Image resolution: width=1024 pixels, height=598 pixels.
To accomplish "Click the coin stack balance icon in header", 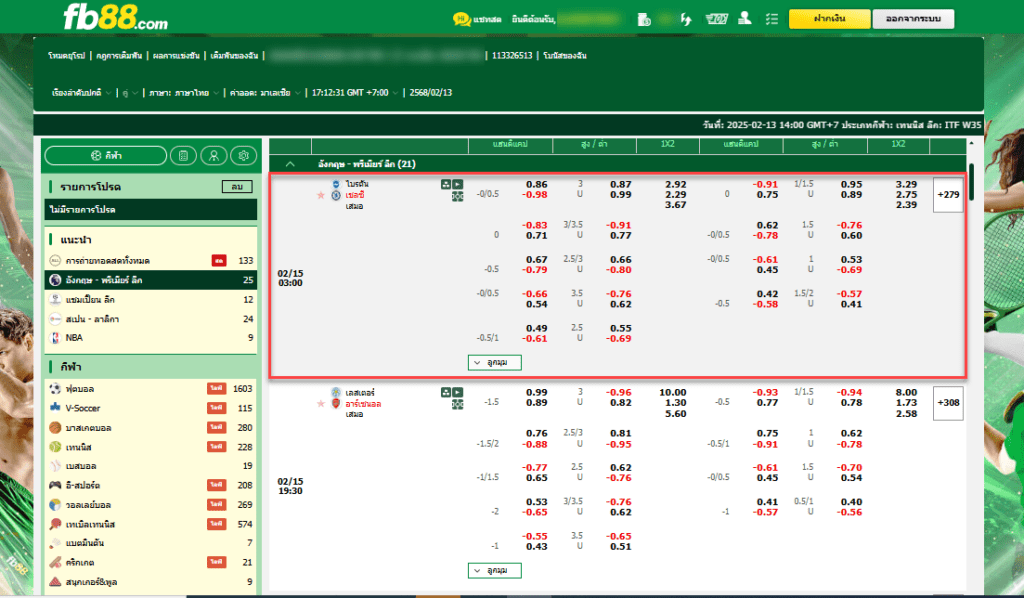I will pyautogui.click(x=644, y=20).
